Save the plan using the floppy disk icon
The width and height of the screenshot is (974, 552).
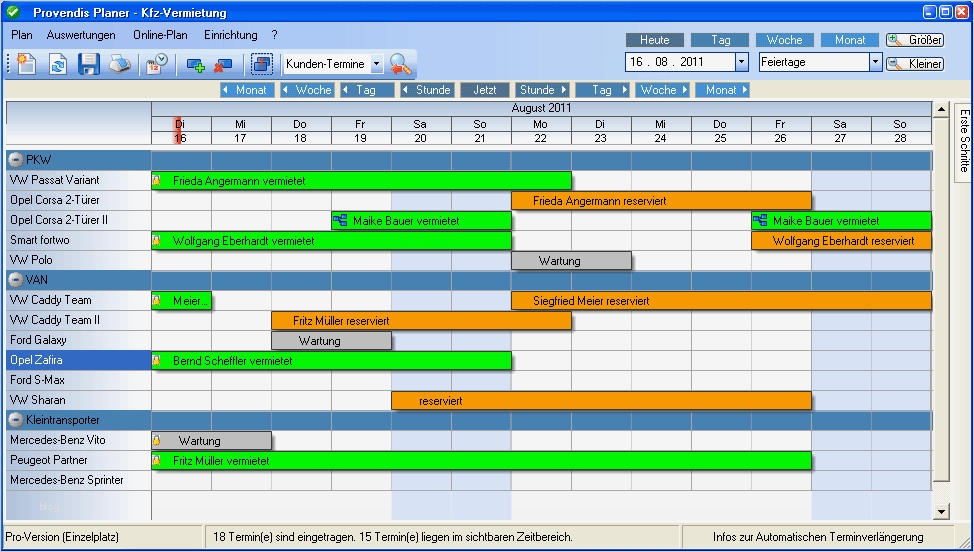click(x=89, y=64)
